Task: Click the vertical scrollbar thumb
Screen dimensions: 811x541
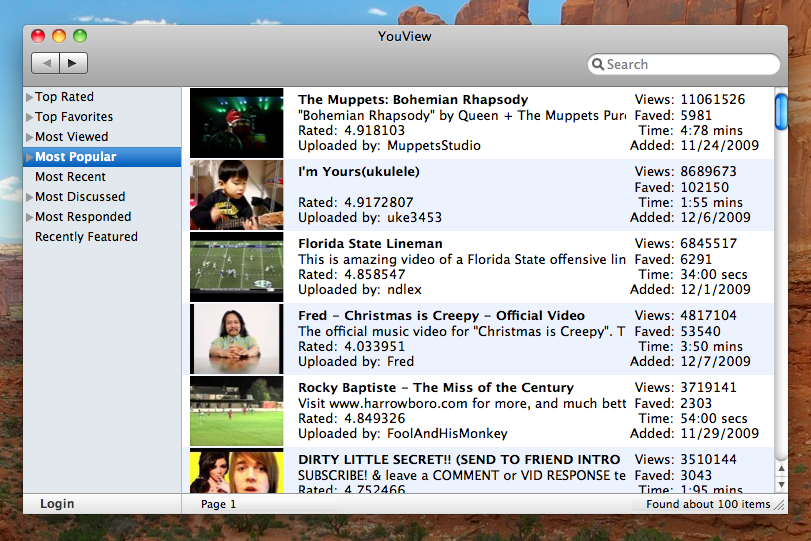Action: (781, 112)
